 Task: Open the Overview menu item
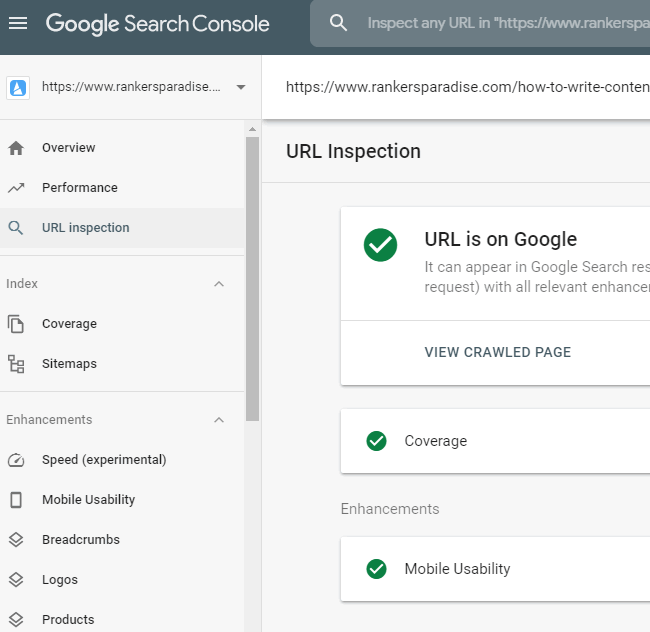[x=122, y=148]
